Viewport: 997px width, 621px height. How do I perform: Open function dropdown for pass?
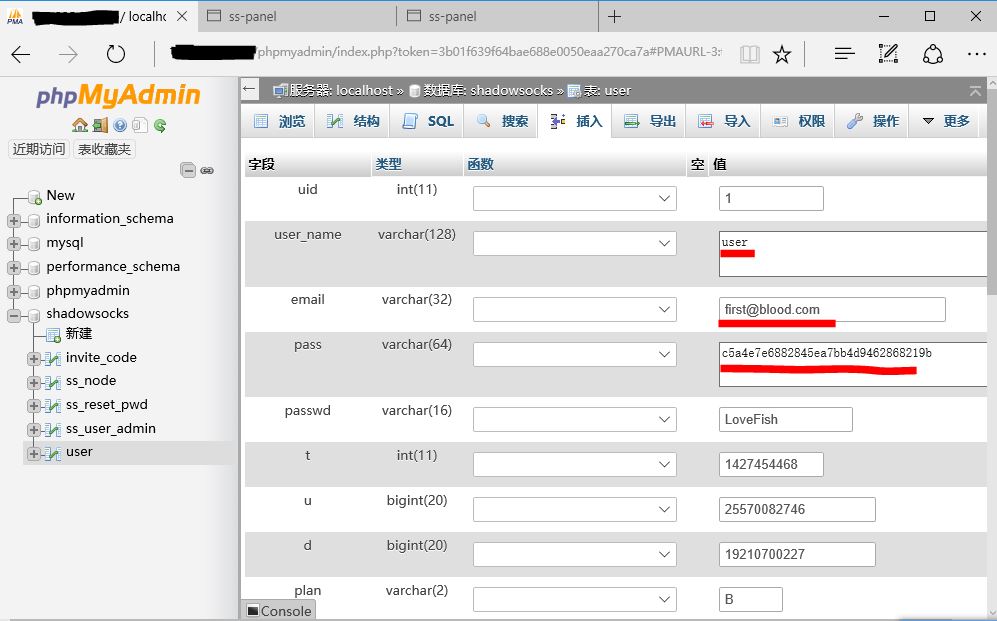click(x=575, y=355)
